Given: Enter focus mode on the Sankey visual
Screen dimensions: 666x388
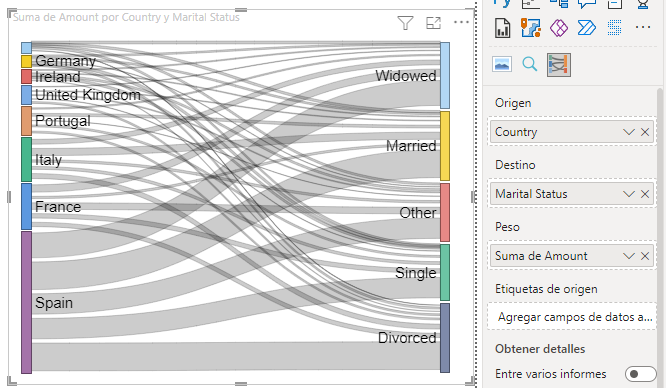Looking at the screenshot, I should pos(433,23).
